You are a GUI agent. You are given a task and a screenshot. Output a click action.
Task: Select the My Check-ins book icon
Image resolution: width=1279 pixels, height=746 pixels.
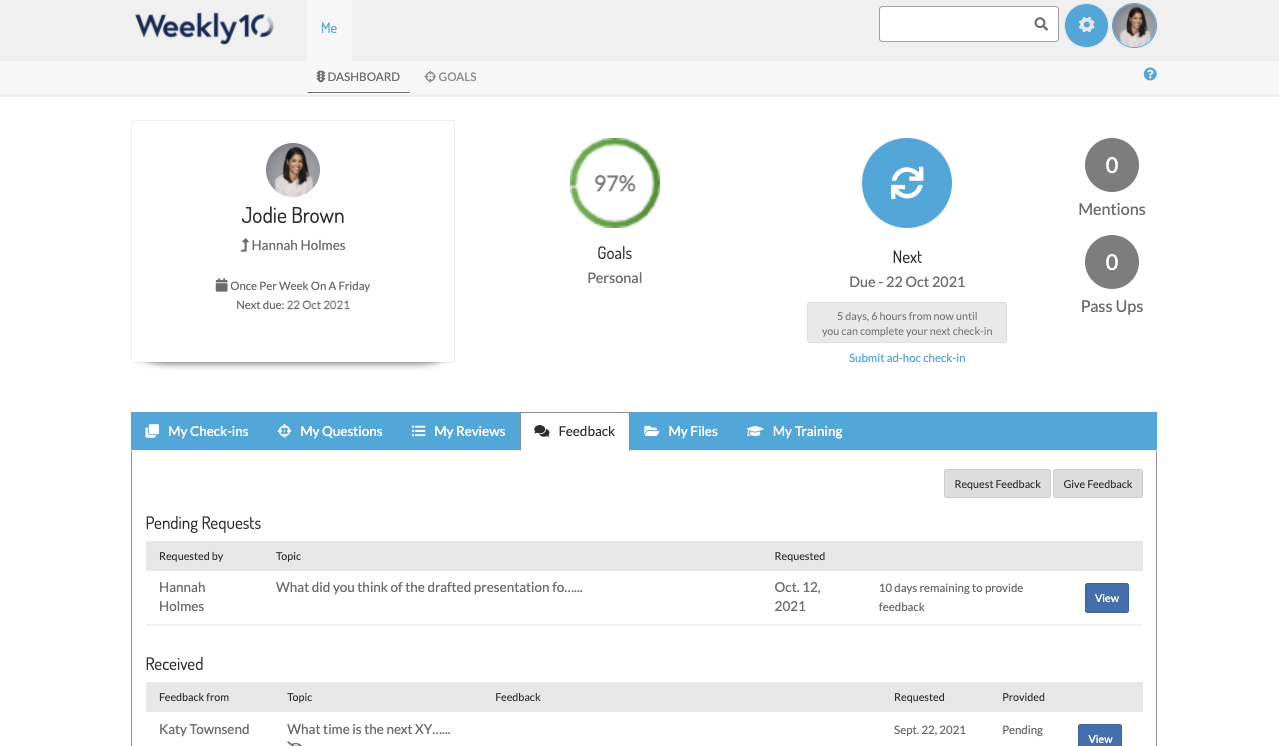coord(151,430)
